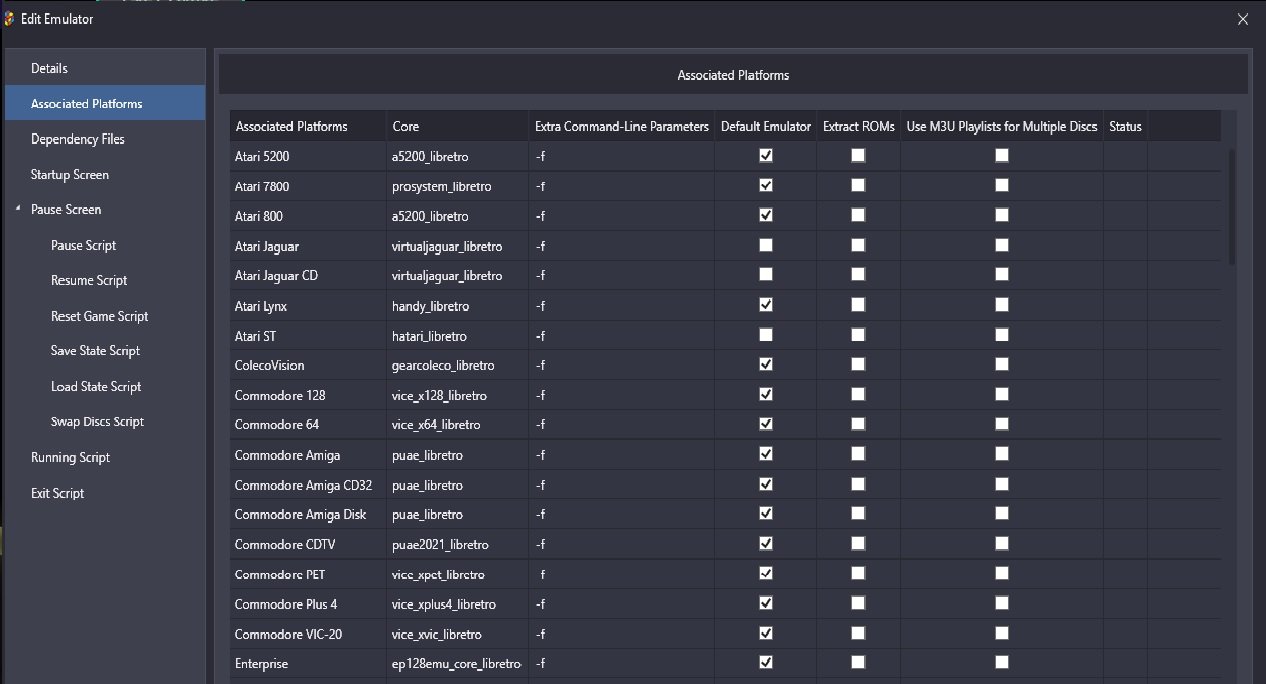Image resolution: width=1266 pixels, height=684 pixels.
Task: Edit the vice_x128_libretro core cell
Action: [458, 395]
